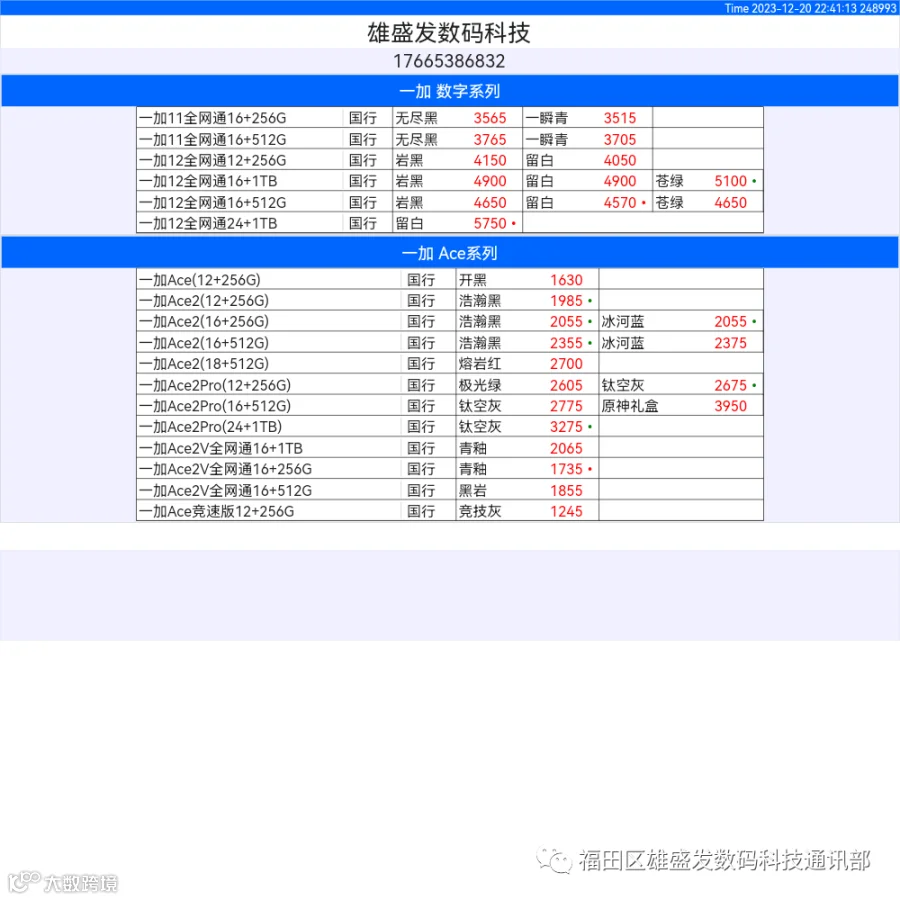The height and width of the screenshot is (900, 900).
Task: Click the price "1855" for 黑岩
Action: point(566,491)
